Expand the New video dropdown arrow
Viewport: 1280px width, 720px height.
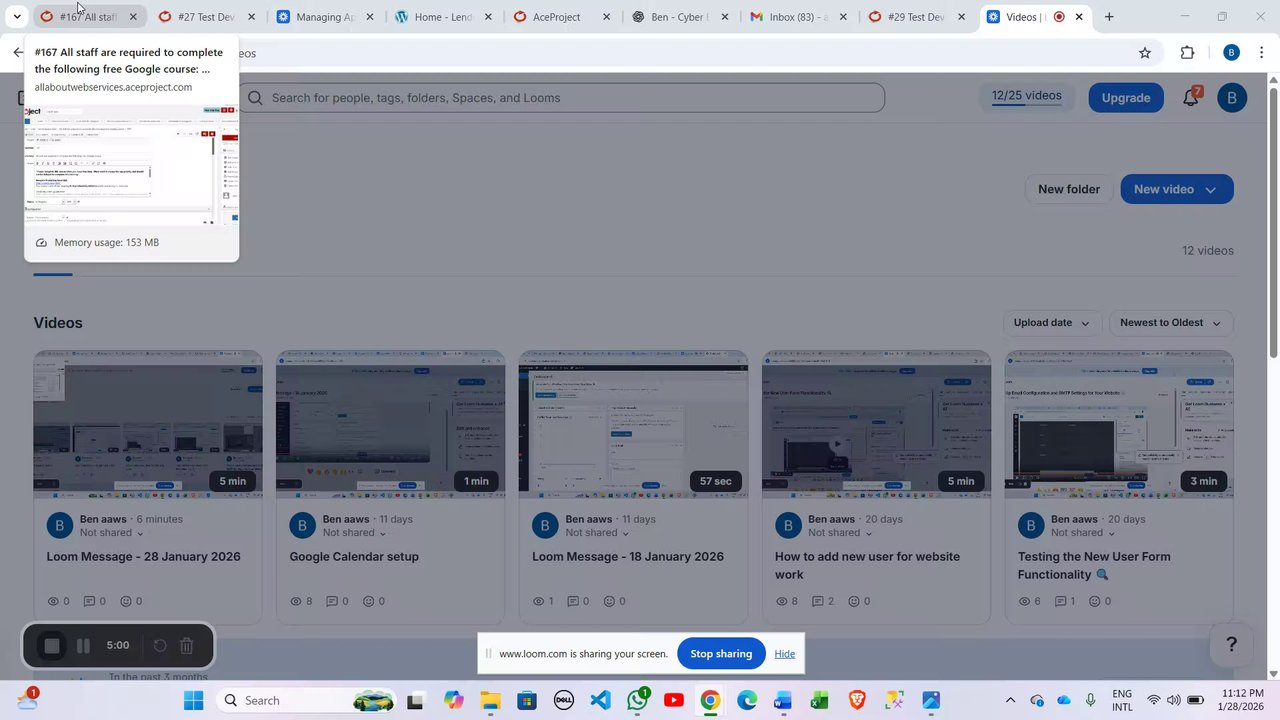[x=1211, y=189]
